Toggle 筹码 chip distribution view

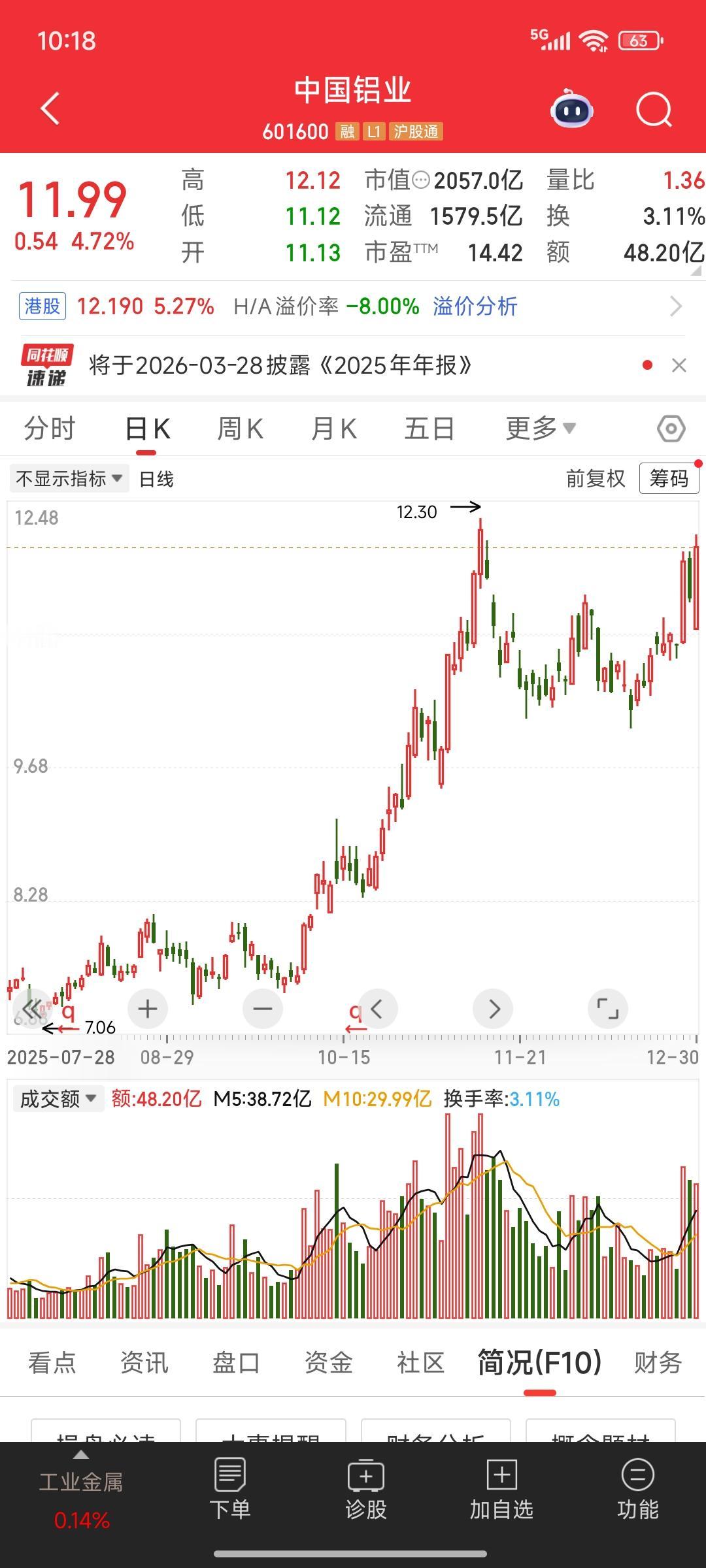pyautogui.click(x=669, y=479)
